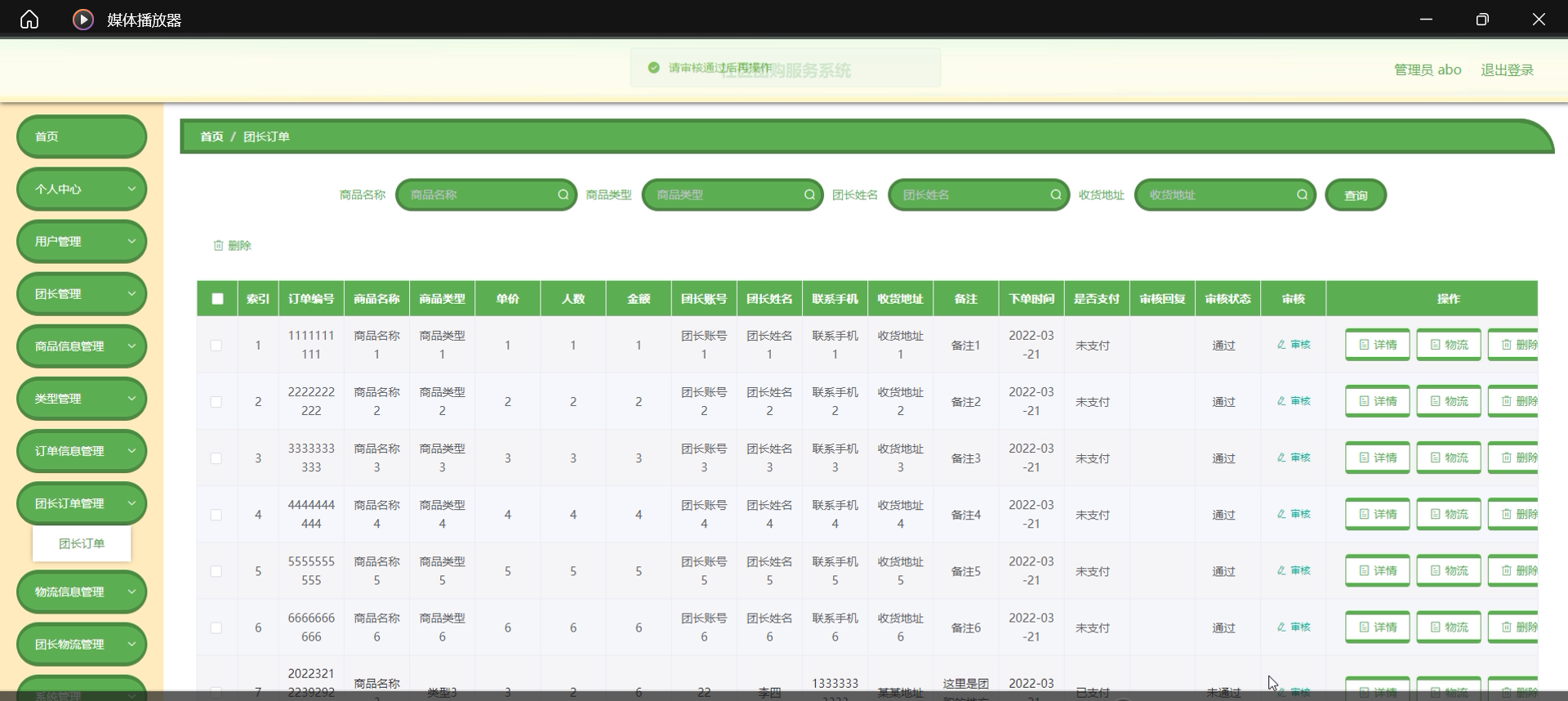The width and height of the screenshot is (1568, 701).
Task: Delete row 1 with 删除 button
Action: point(1513,345)
